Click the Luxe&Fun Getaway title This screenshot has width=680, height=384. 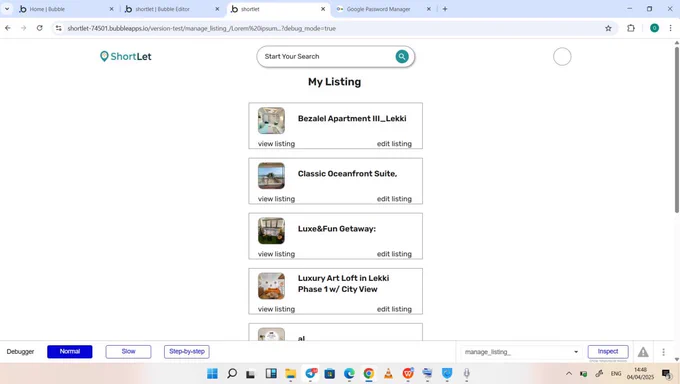(x=337, y=229)
